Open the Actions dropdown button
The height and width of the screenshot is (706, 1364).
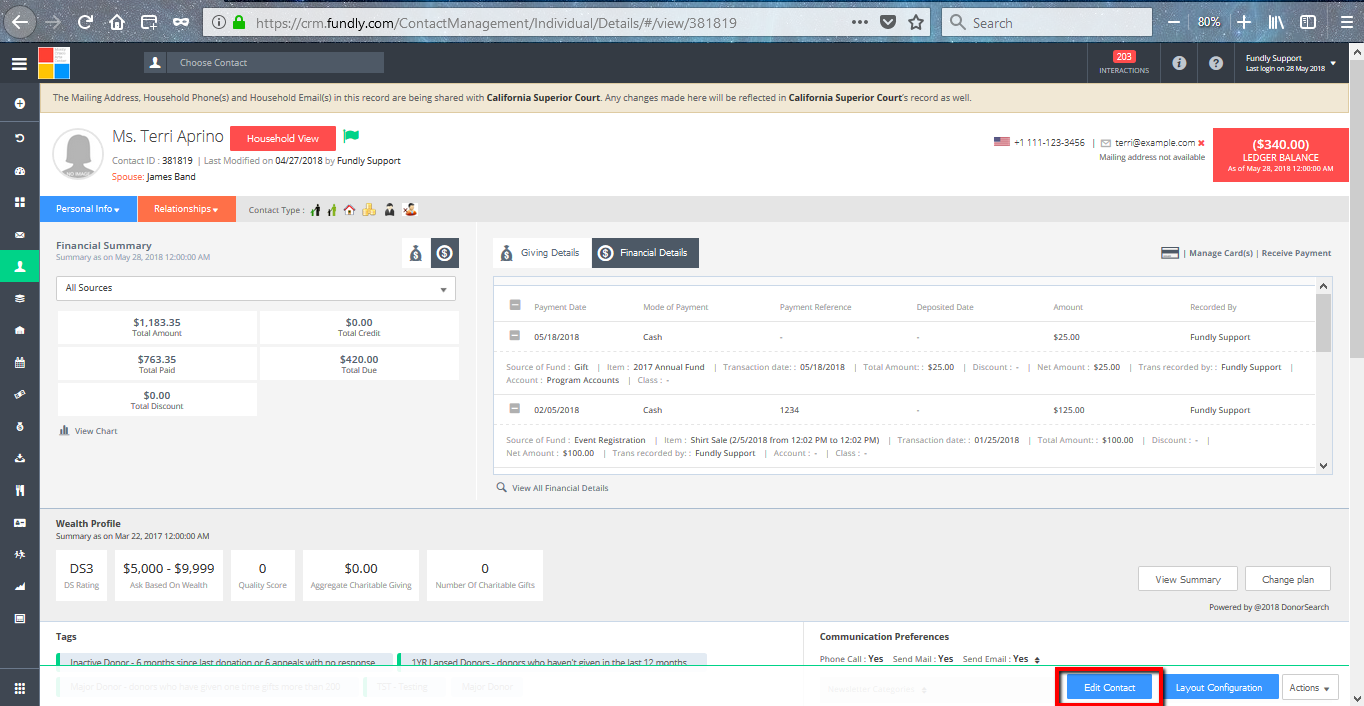point(1310,687)
